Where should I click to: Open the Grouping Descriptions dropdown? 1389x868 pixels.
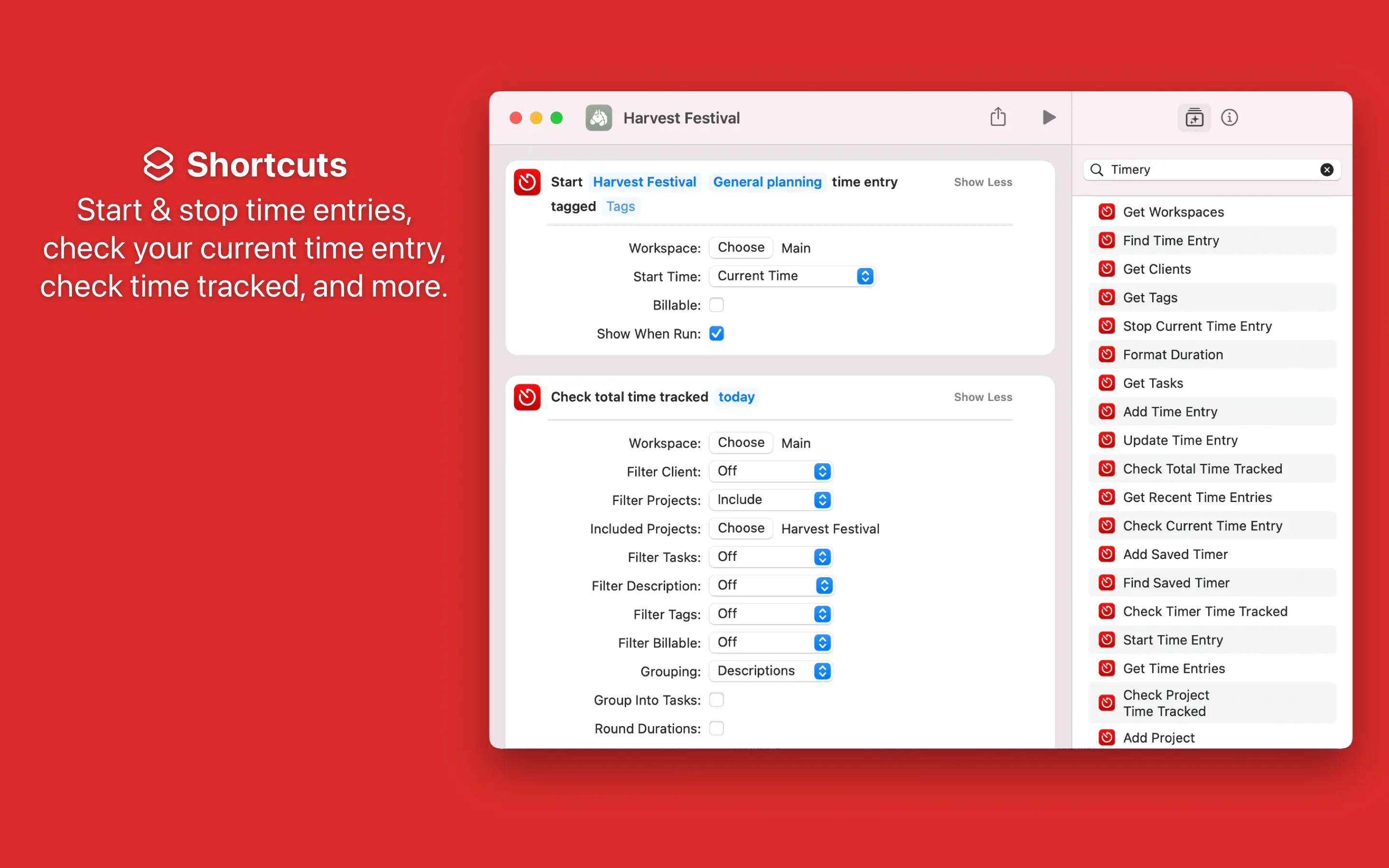[x=771, y=670]
